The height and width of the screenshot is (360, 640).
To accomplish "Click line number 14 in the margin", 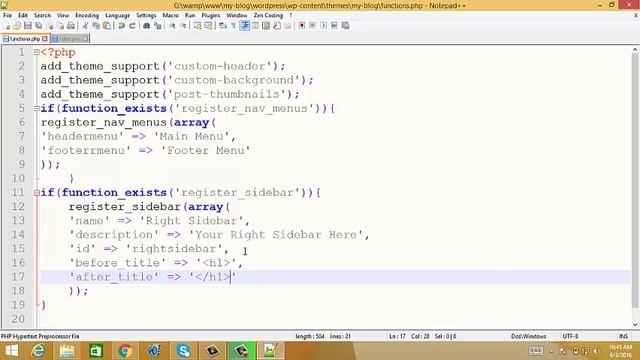I will click(18, 235).
